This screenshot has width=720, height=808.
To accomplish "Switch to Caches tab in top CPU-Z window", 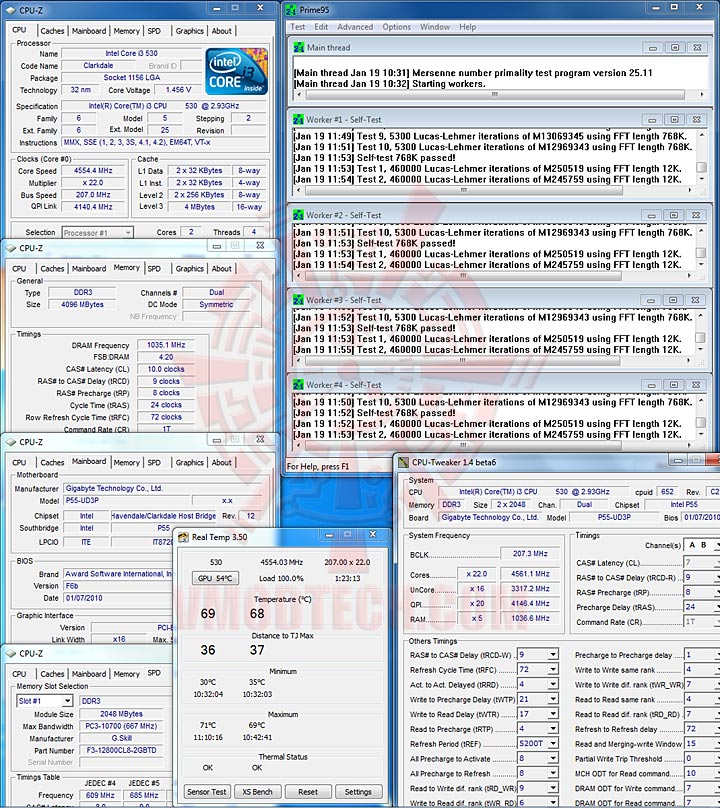I will click(52, 31).
